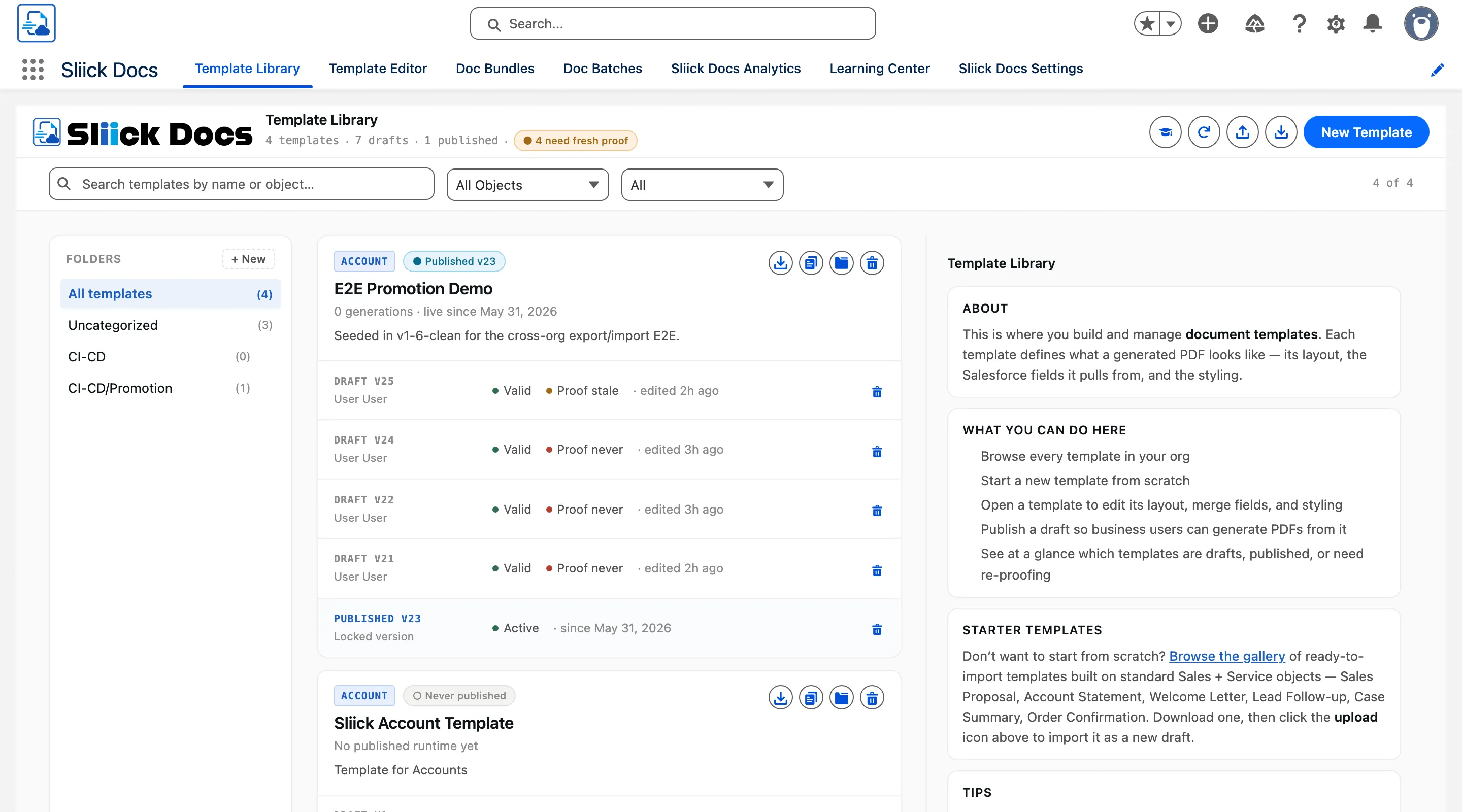Download the E2E Promotion Demo template

[x=780, y=263]
